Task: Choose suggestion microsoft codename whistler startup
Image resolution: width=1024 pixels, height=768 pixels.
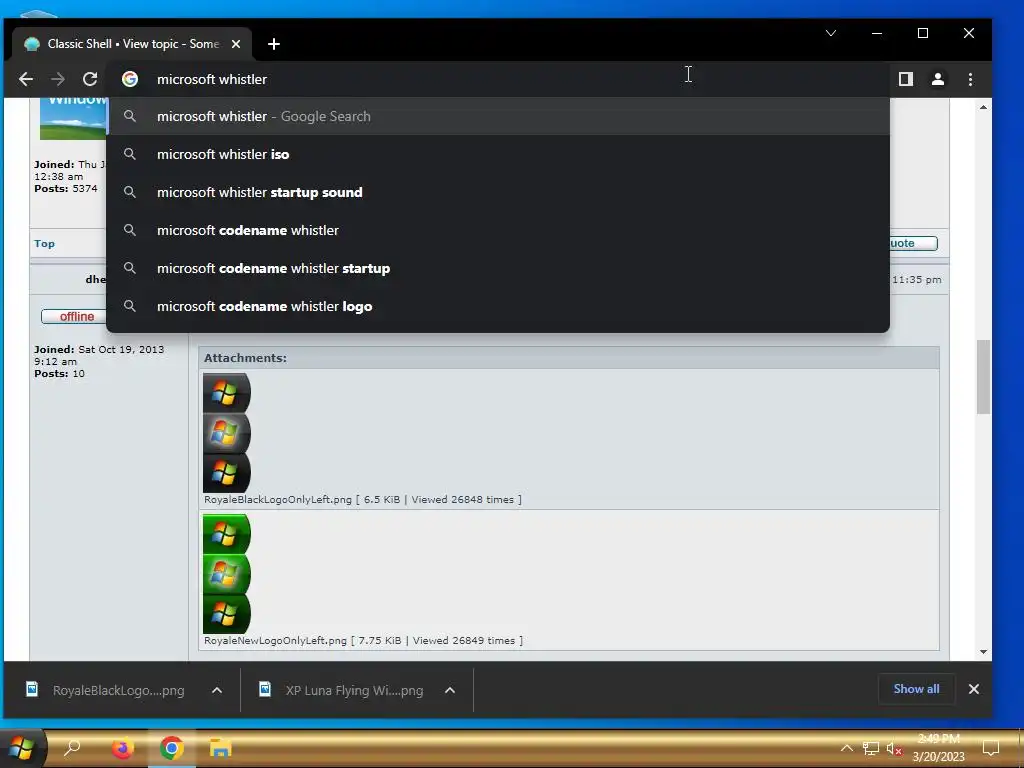Action: (498, 268)
